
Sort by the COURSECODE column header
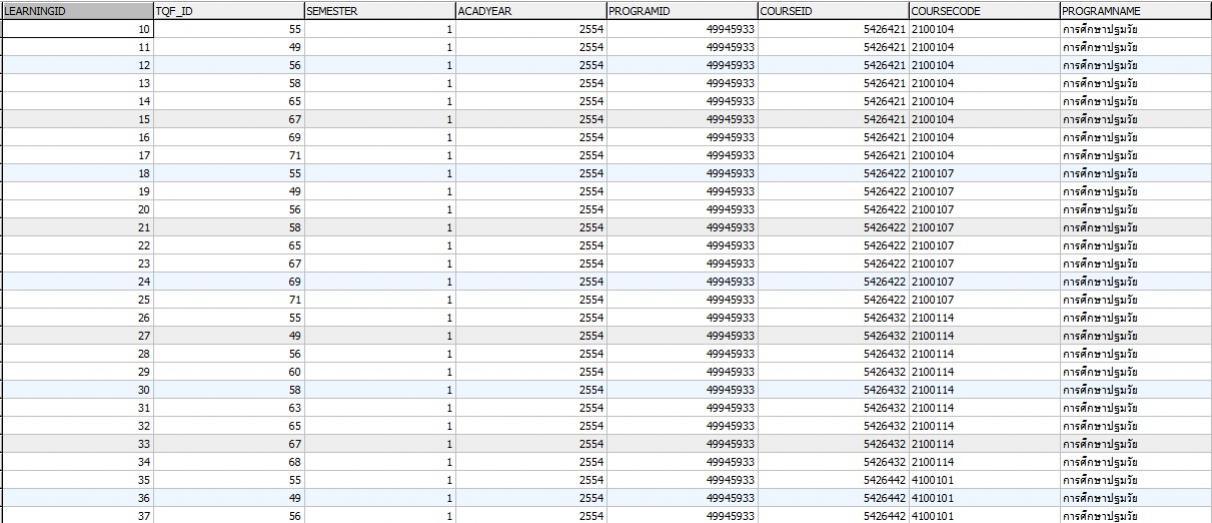(x=983, y=9)
